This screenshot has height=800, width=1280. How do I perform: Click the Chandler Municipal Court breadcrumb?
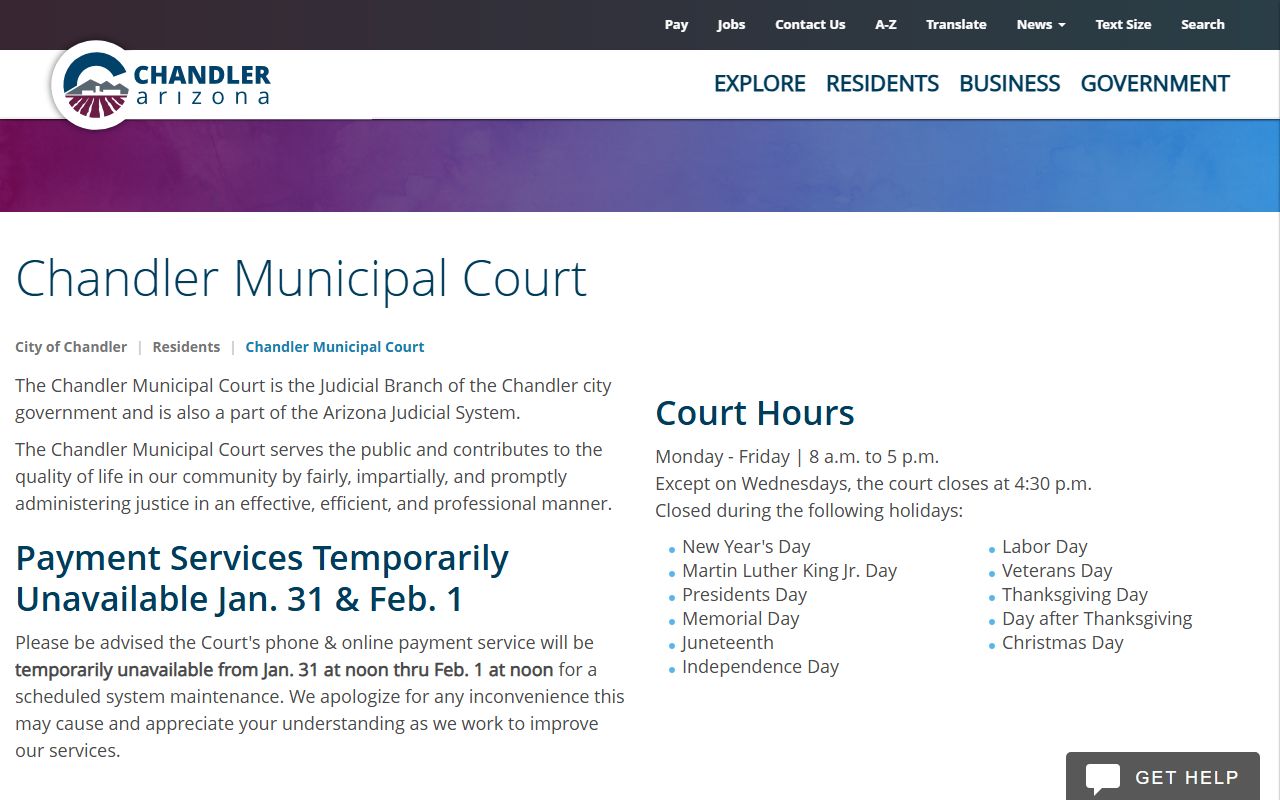click(x=335, y=347)
